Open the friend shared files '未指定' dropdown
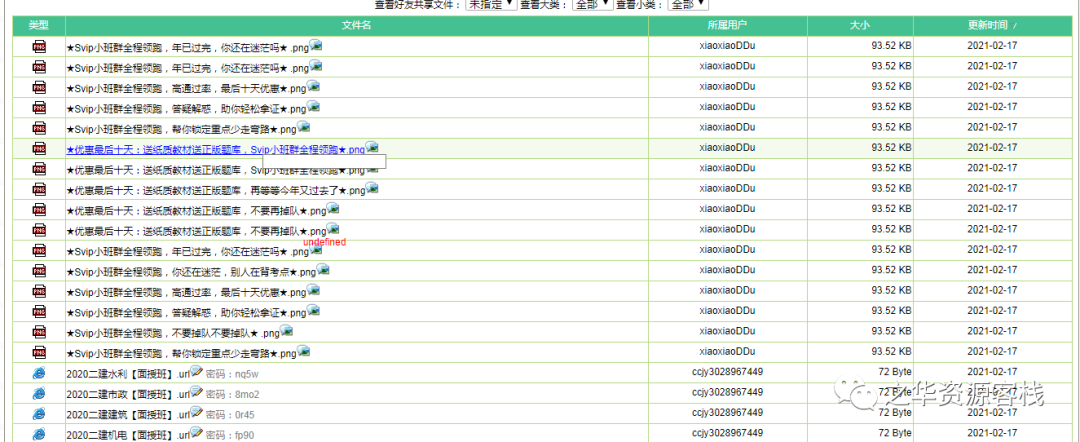 (x=491, y=4)
